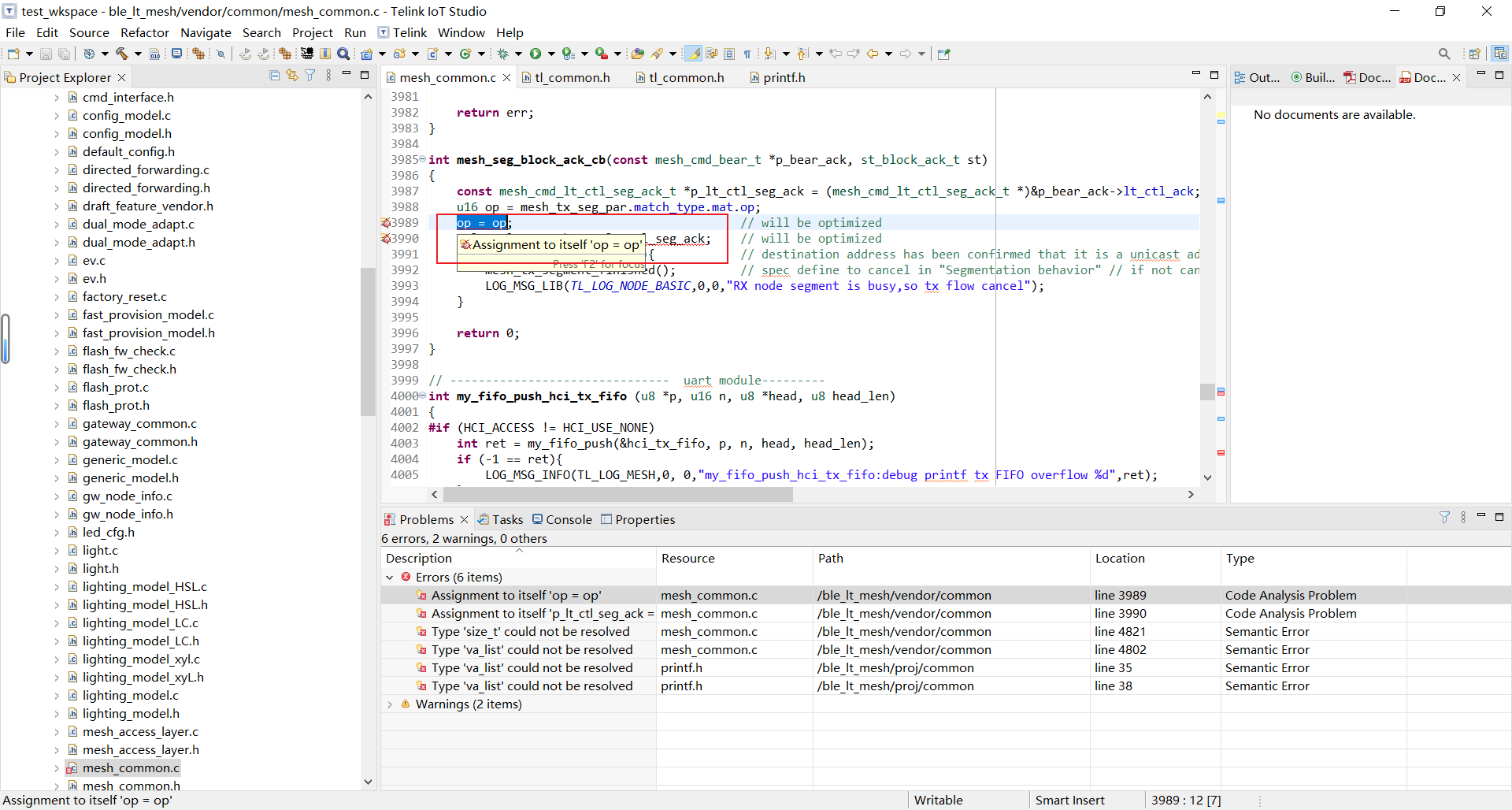
Task: Toggle Mark Occurrences highlighter
Action: tap(693, 54)
